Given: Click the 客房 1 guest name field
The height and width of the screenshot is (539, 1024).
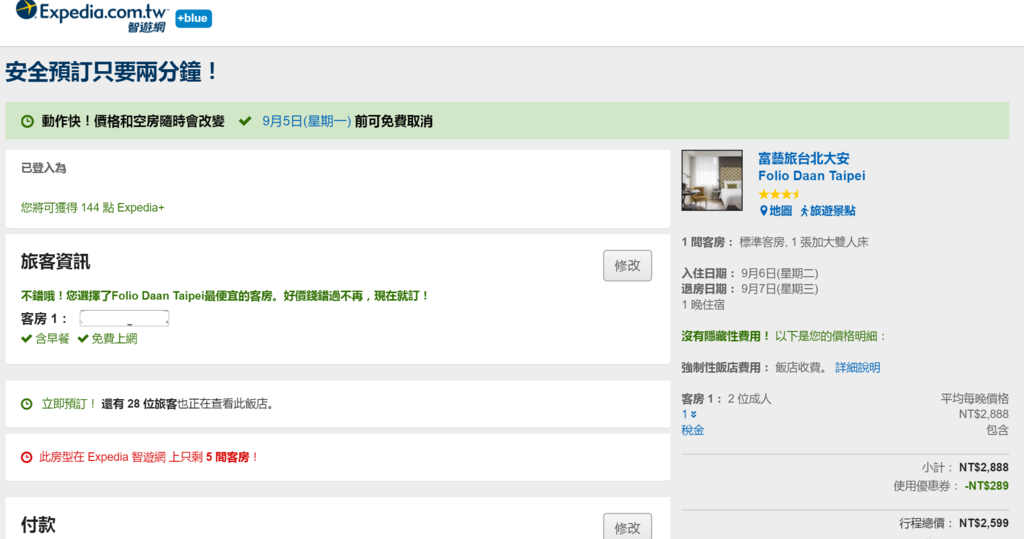Looking at the screenshot, I should [x=124, y=318].
